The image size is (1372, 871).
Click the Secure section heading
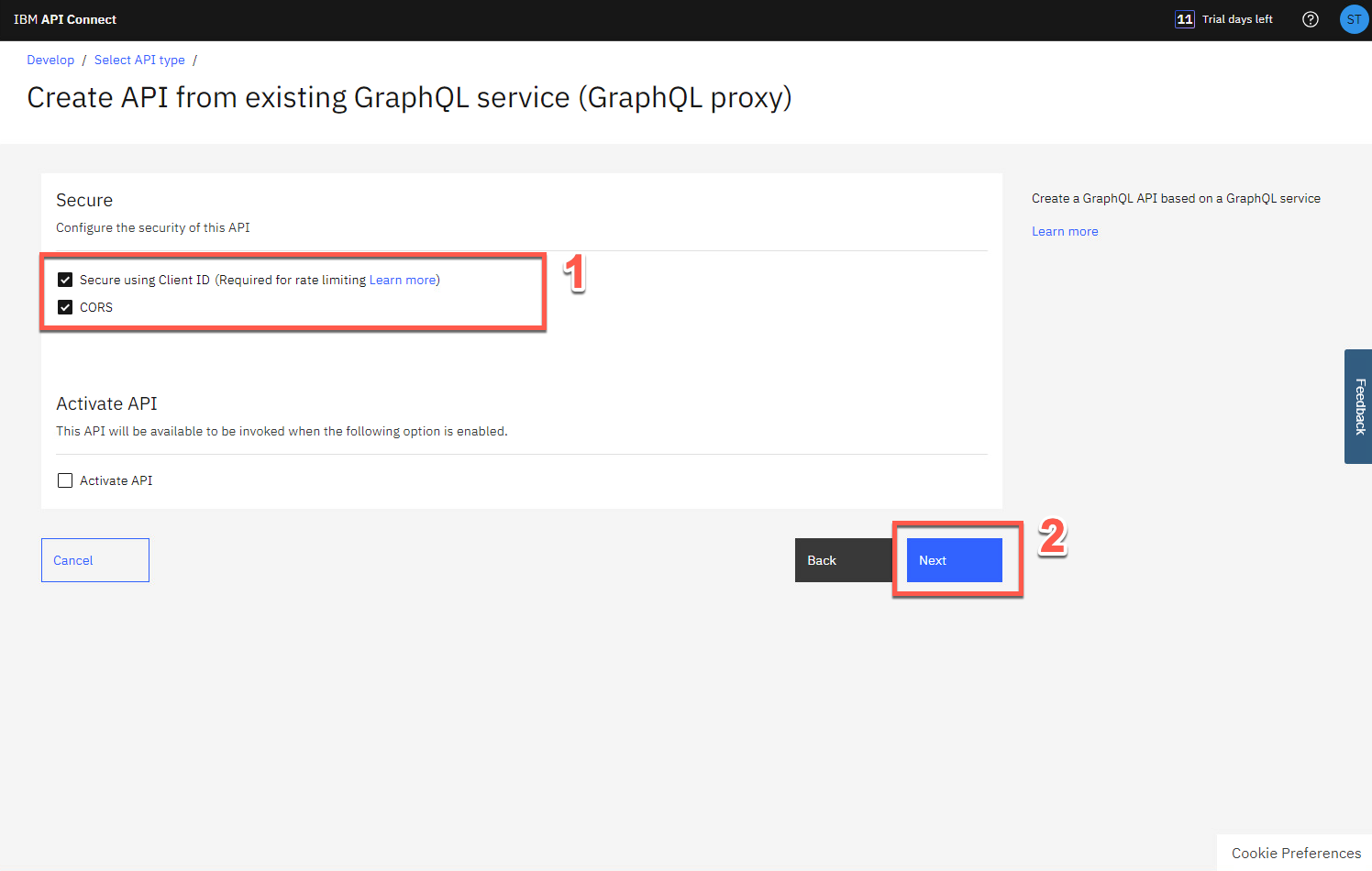84,200
